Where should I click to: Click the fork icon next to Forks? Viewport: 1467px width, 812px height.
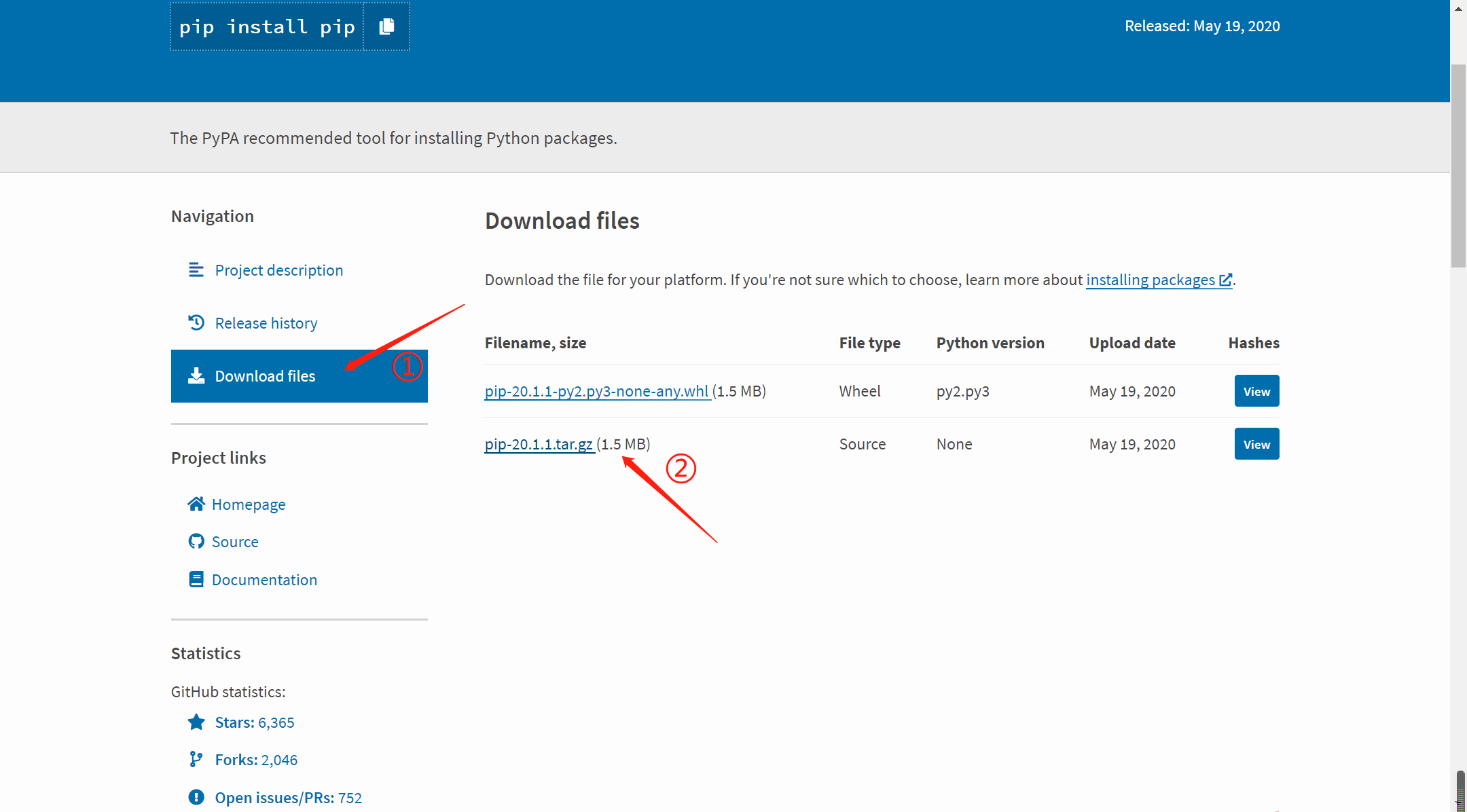click(x=196, y=759)
